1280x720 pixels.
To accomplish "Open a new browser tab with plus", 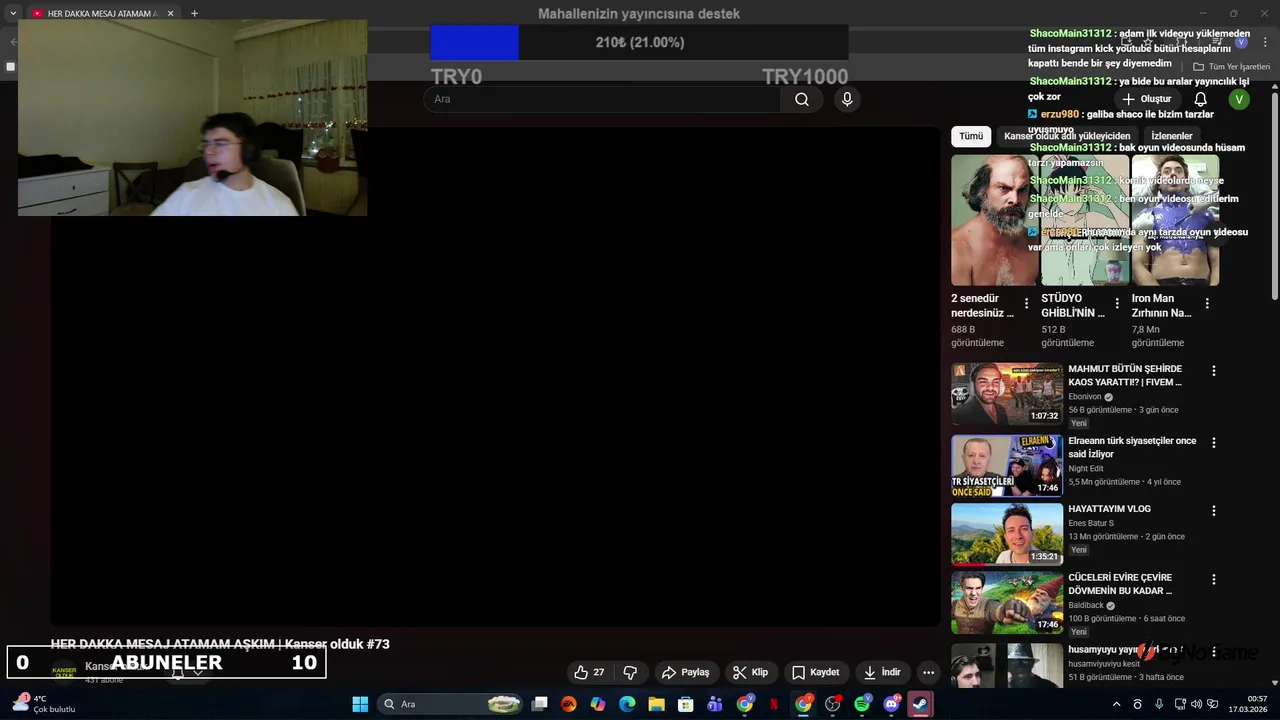I will pyautogui.click(x=194, y=13).
